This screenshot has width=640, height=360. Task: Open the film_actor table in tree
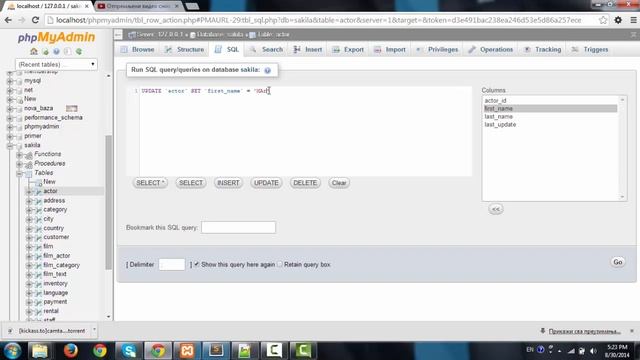(57, 256)
